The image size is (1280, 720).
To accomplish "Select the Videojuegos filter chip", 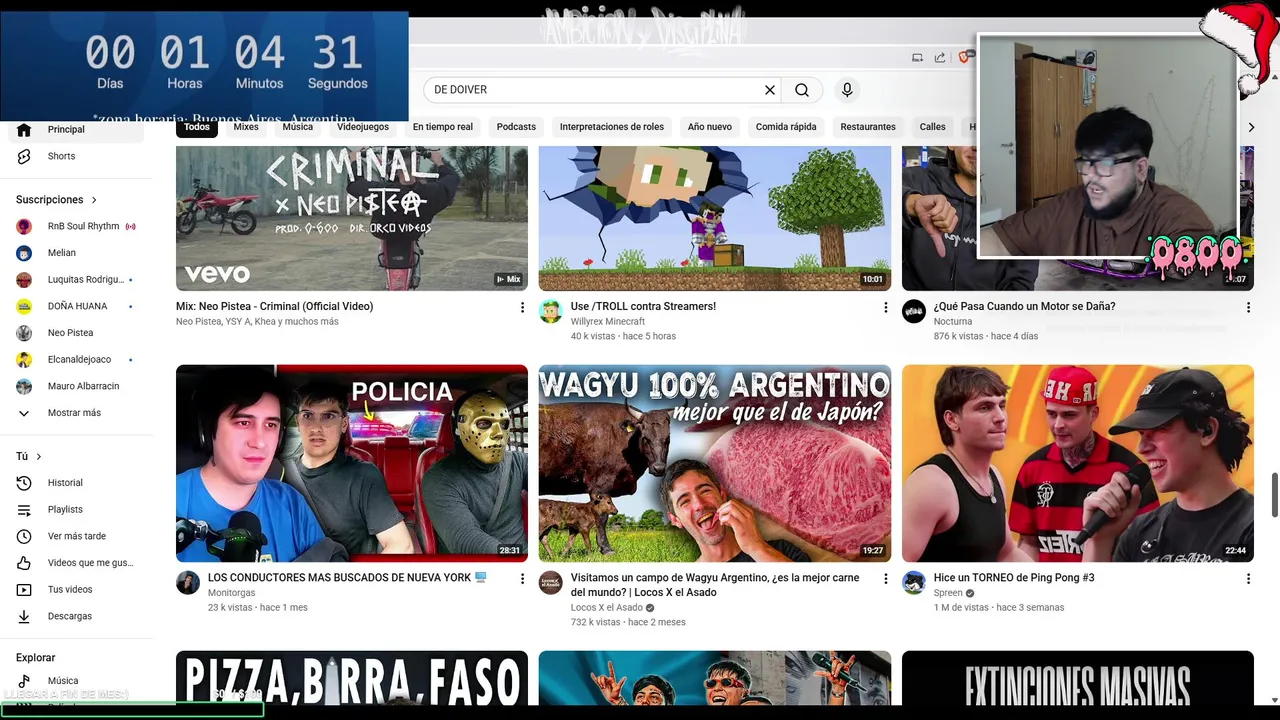I will [363, 127].
